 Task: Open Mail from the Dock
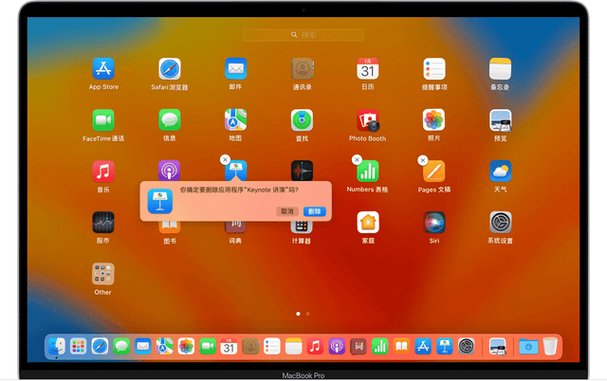pyautogui.click(x=143, y=346)
